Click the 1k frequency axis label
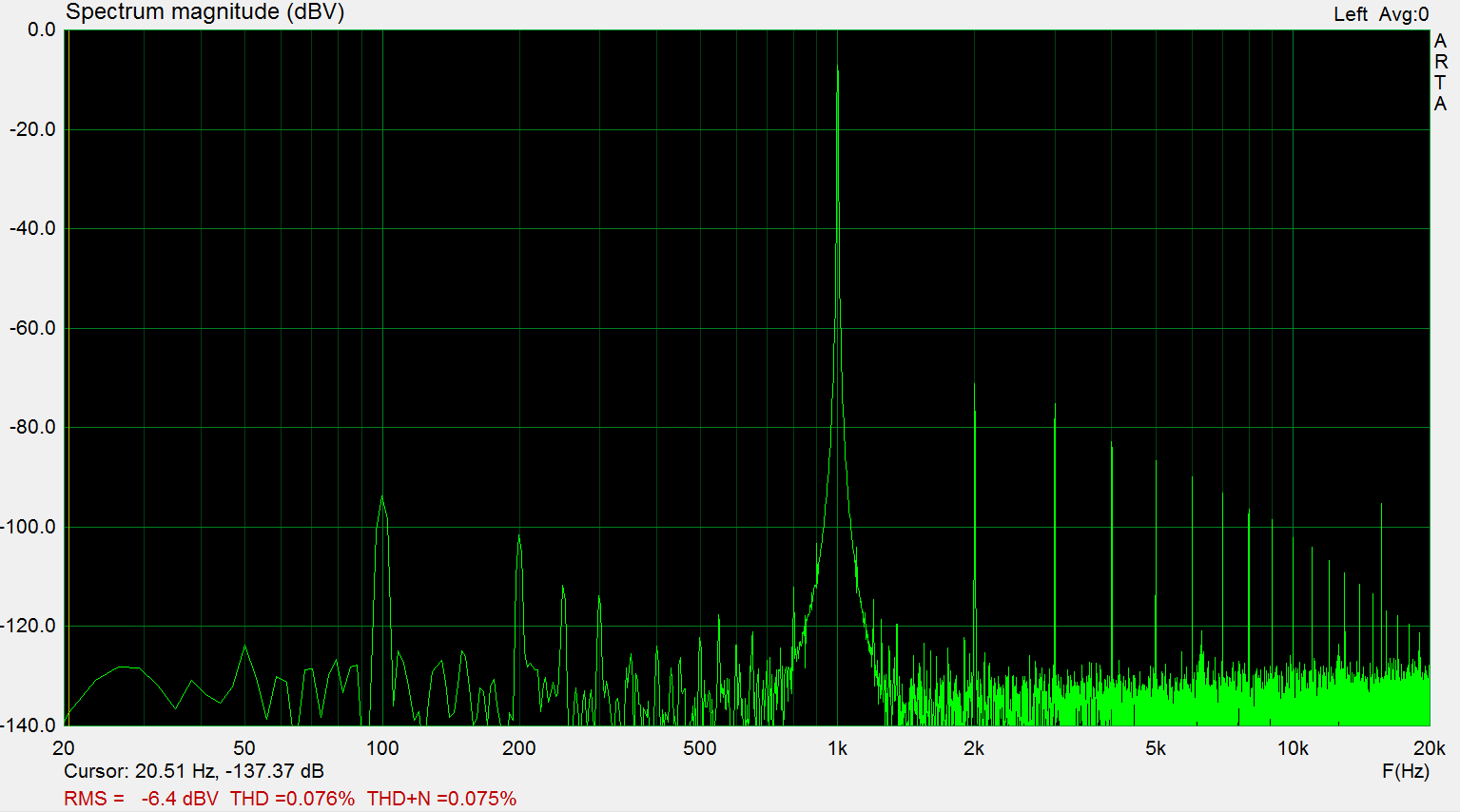The image size is (1460, 812). tap(837, 748)
